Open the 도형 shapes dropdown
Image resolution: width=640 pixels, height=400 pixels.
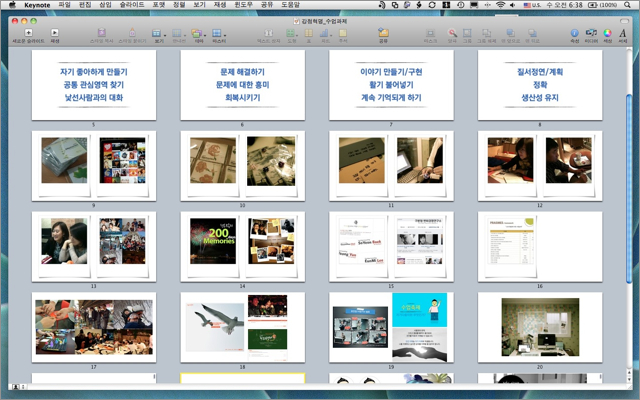[x=291, y=36]
